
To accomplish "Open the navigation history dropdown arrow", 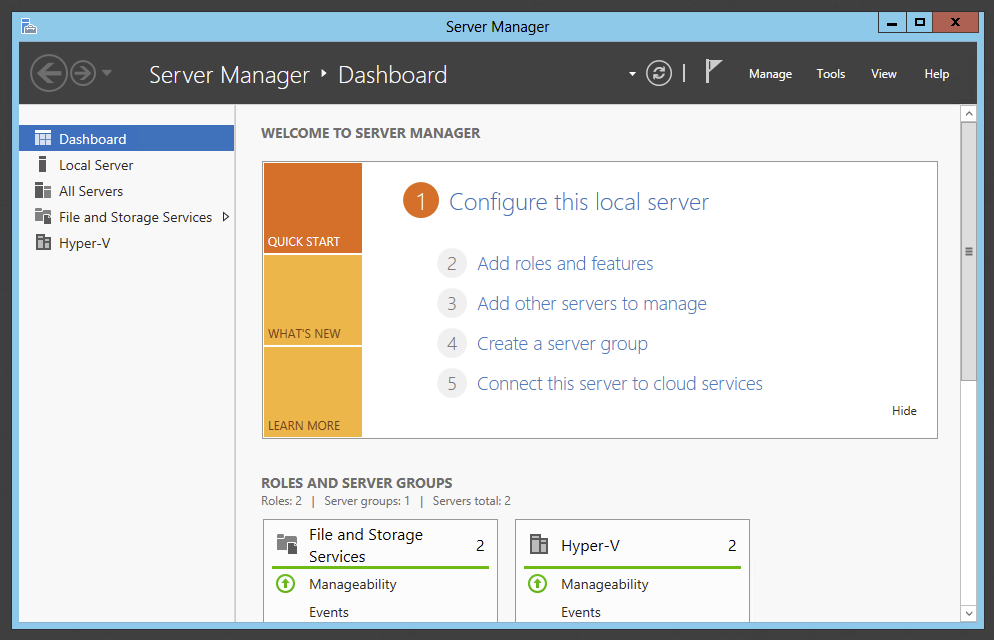I will 107,73.
